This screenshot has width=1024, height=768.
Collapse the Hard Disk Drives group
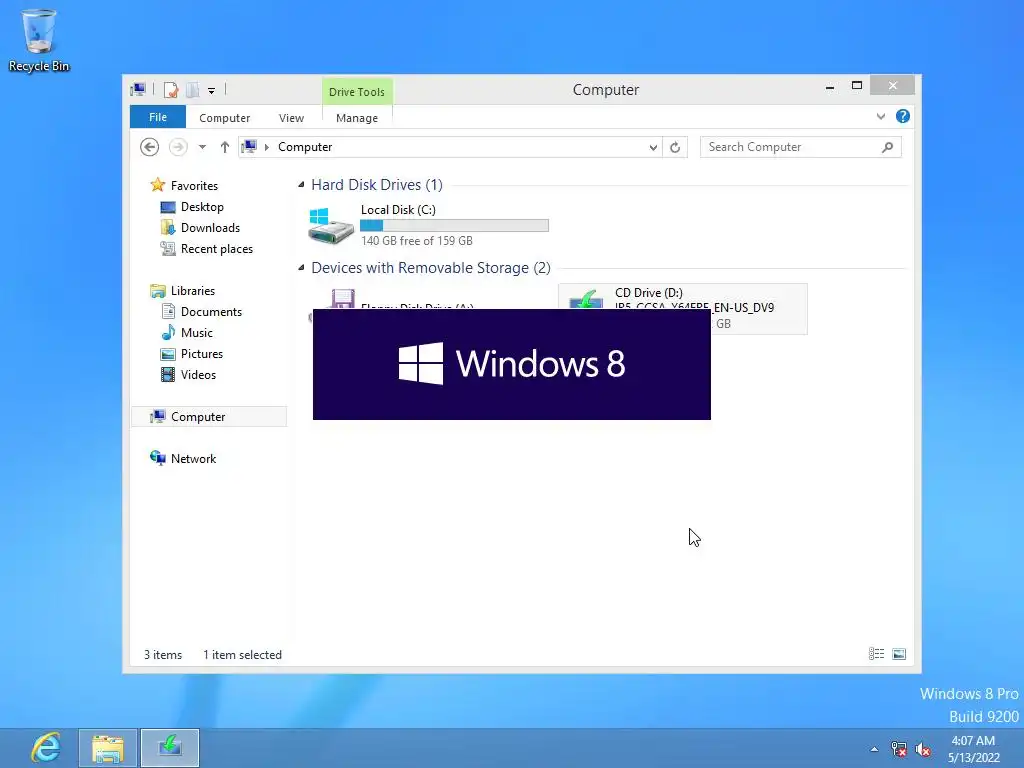coord(301,185)
